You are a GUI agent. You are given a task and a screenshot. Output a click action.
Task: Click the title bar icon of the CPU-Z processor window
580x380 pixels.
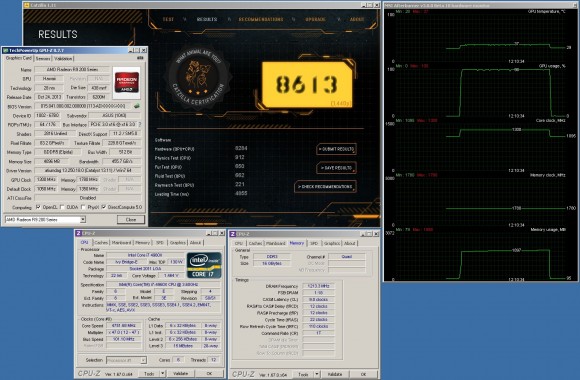click(x=78, y=233)
